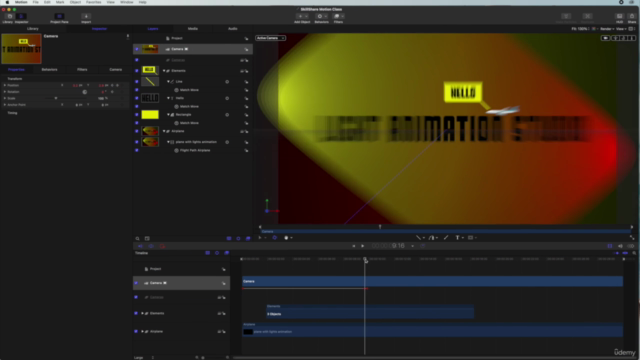Expand the Position parameter
This screenshot has height=360, width=640.
tap(5, 85)
